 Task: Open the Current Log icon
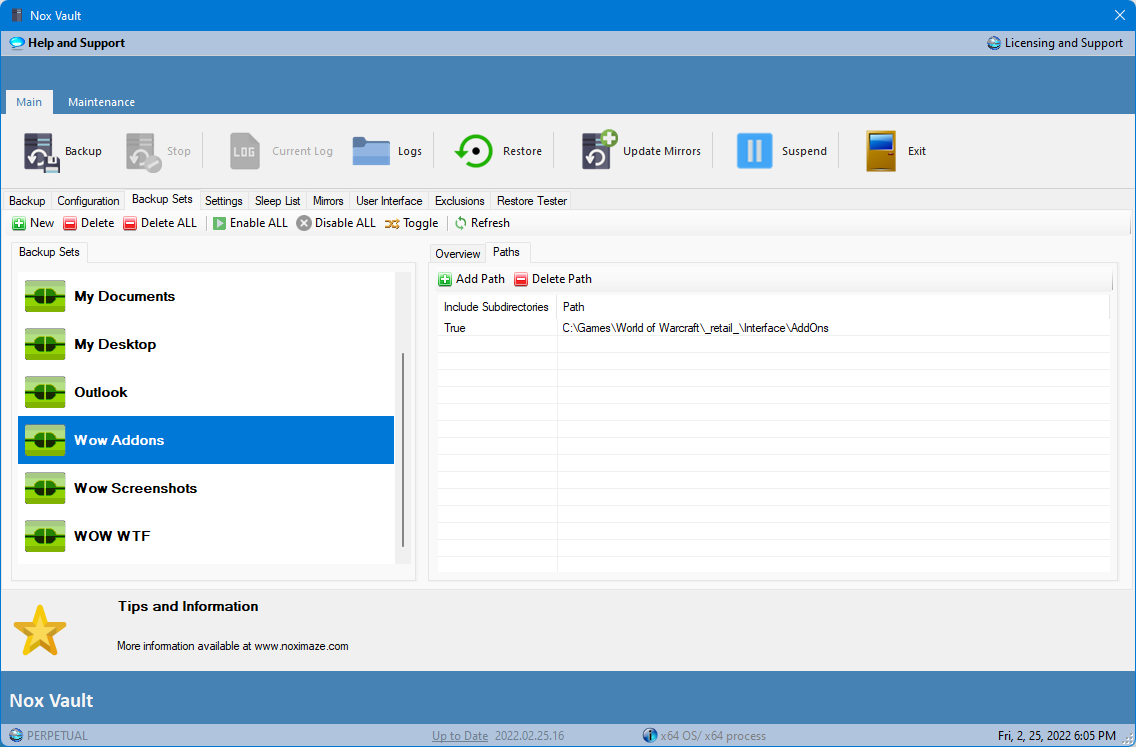tap(245, 151)
